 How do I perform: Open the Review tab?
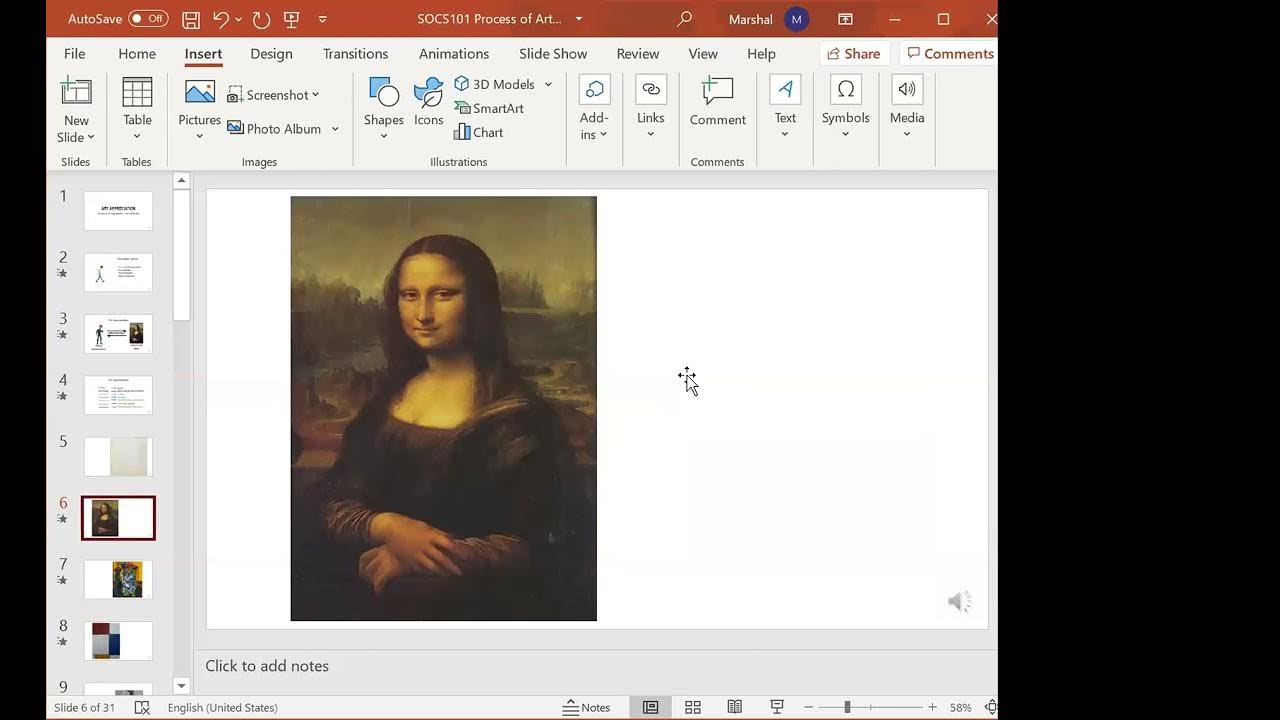[x=638, y=54]
